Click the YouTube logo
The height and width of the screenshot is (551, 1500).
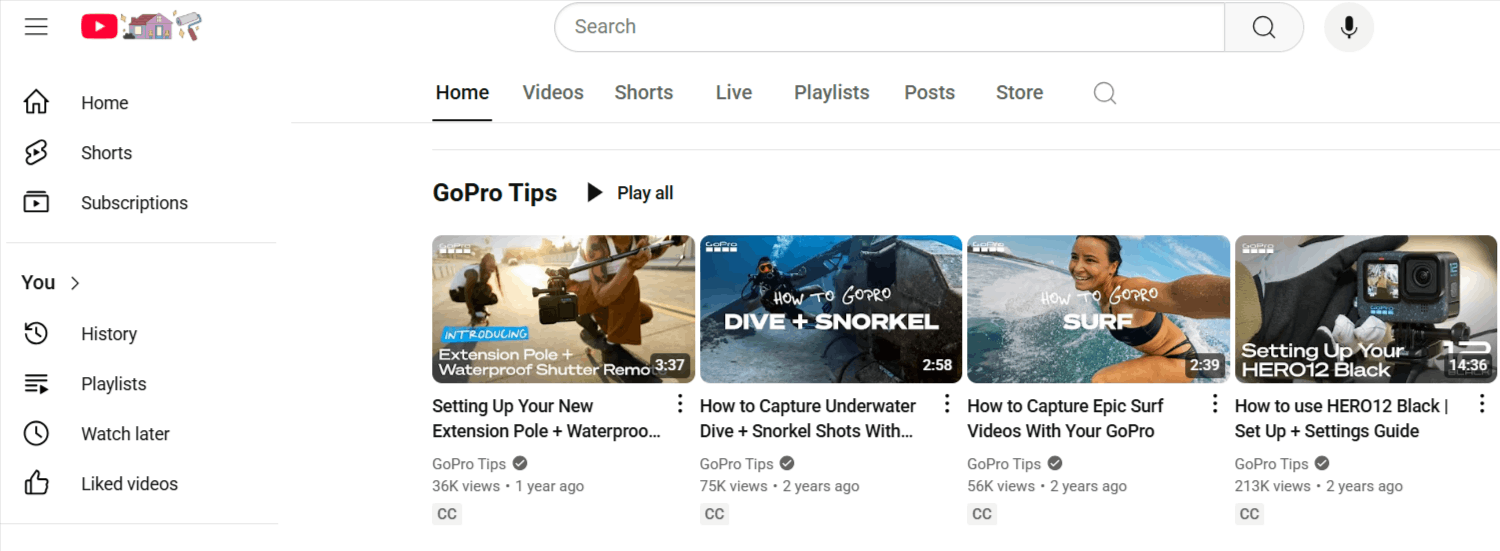(100, 27)
